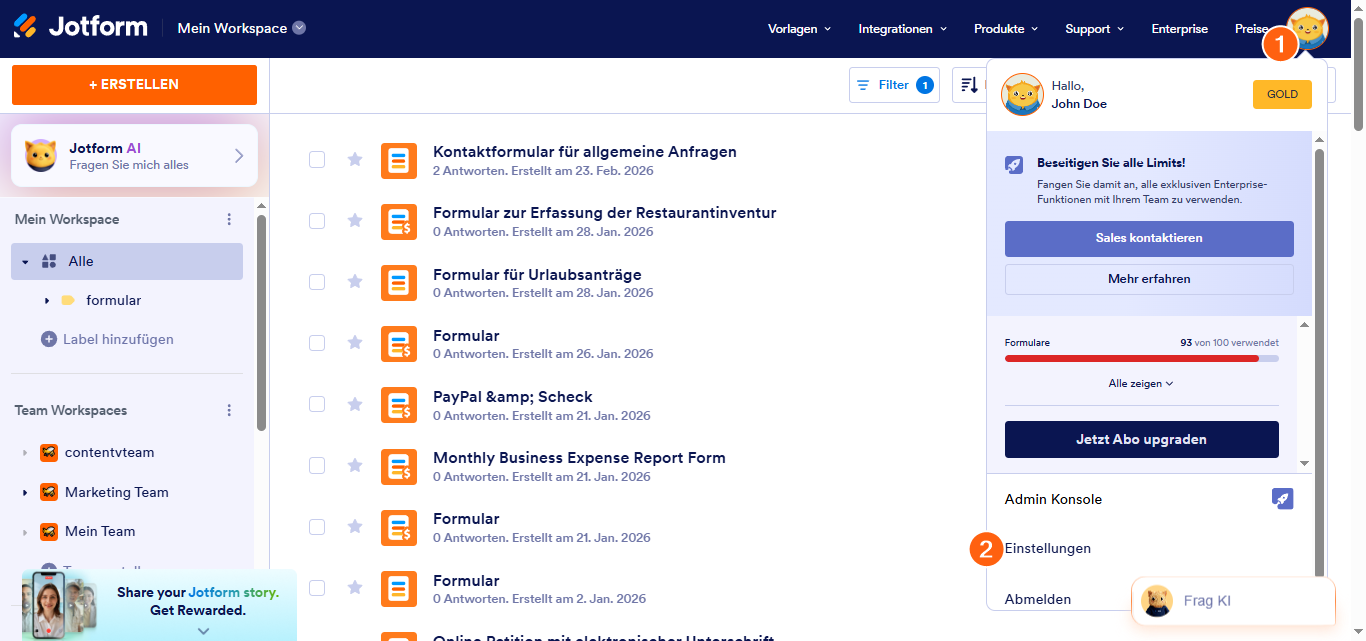The image size is (1366, 641).
Task: Expand the formular label in the sidebar
Action: (x=47, y=300)
